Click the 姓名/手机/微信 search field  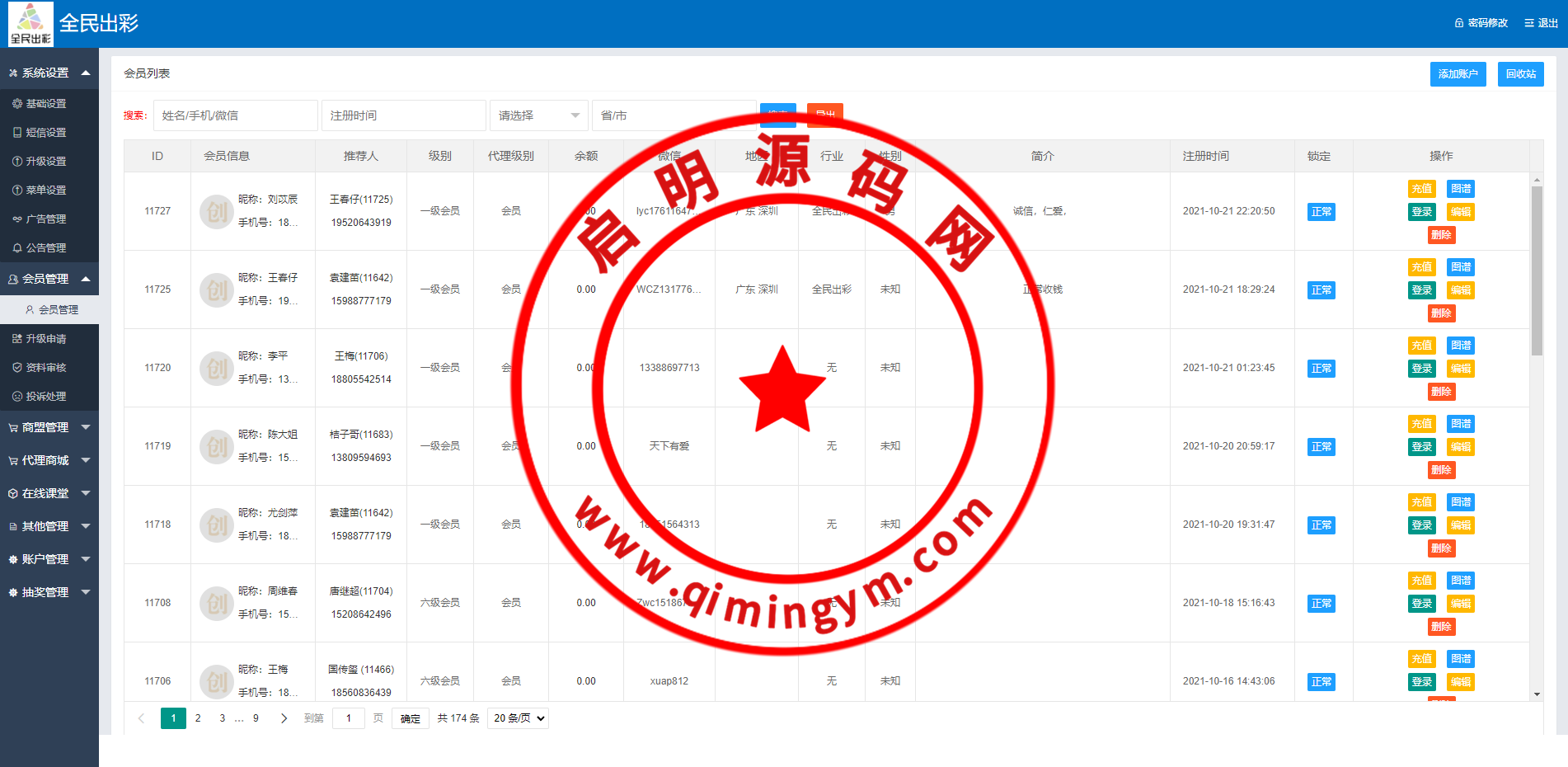(x=235, y=115)
